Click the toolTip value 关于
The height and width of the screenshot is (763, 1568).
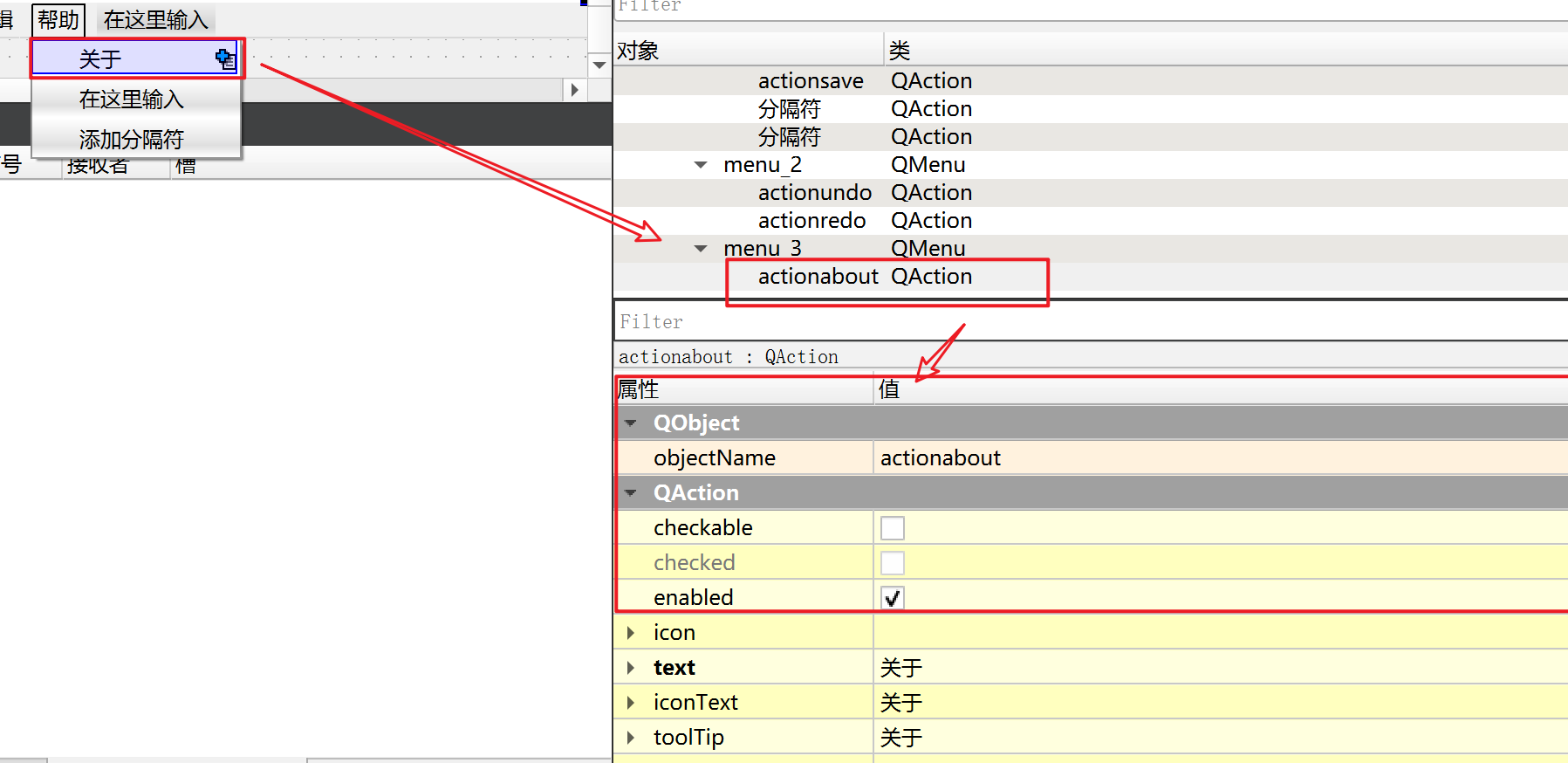pos(1221,737)
